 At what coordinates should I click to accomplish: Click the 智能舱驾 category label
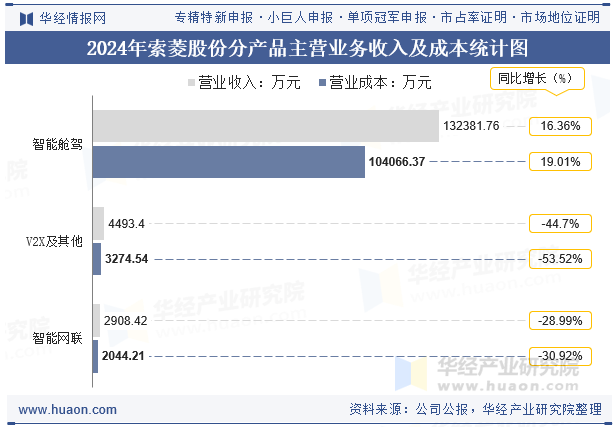[x=57, y=144]
